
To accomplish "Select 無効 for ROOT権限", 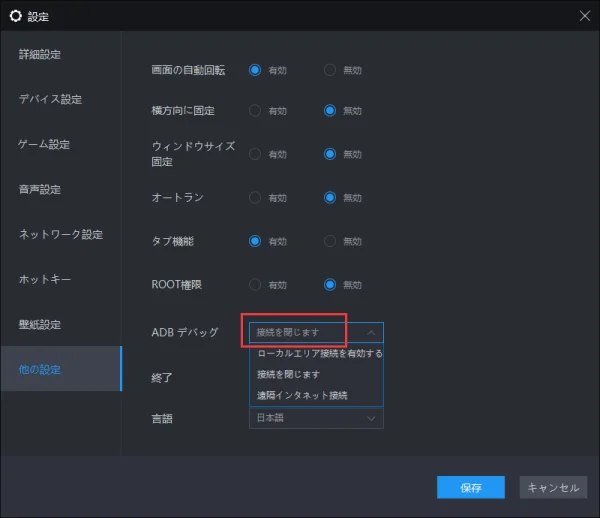I will (x=330, y=285).
